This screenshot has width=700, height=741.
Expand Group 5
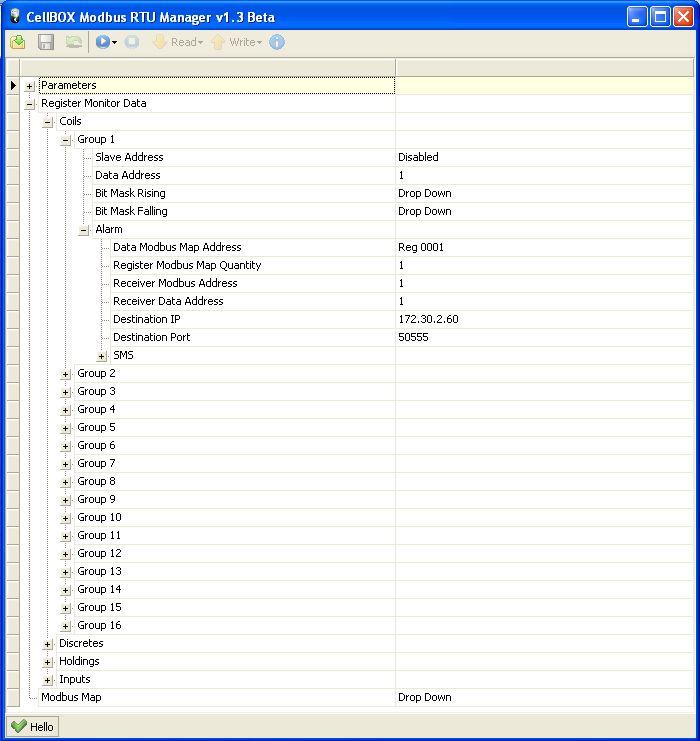[66, 428]
